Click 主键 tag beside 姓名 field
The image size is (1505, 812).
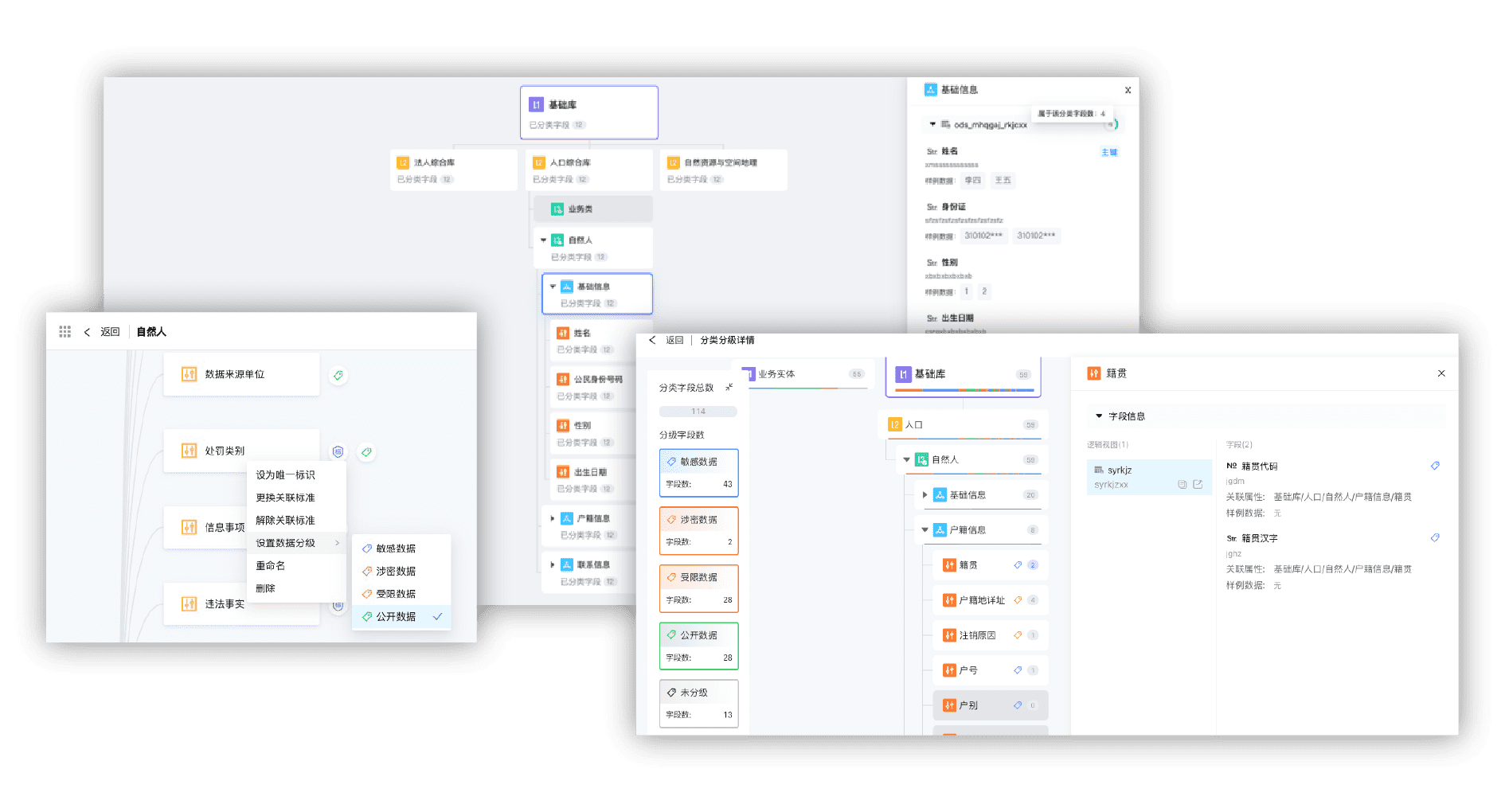(x=1109, y=152)
